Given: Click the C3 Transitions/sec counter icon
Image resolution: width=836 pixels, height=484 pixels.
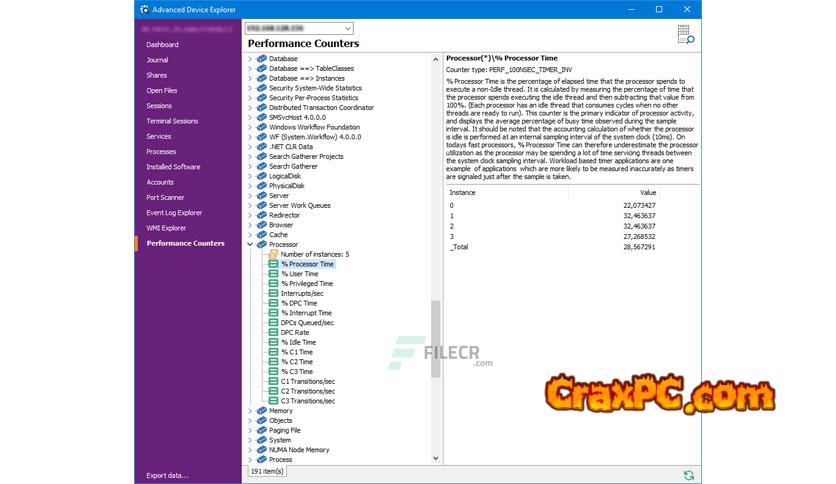Looking at the screenshot, I should tap(273, 401).
